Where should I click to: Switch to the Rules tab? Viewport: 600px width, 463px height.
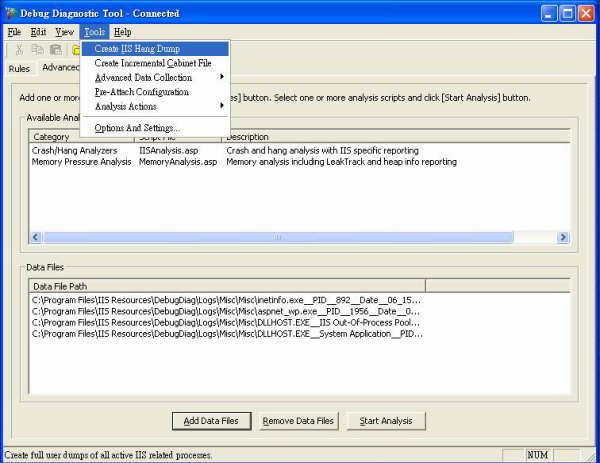coord(19,69)
